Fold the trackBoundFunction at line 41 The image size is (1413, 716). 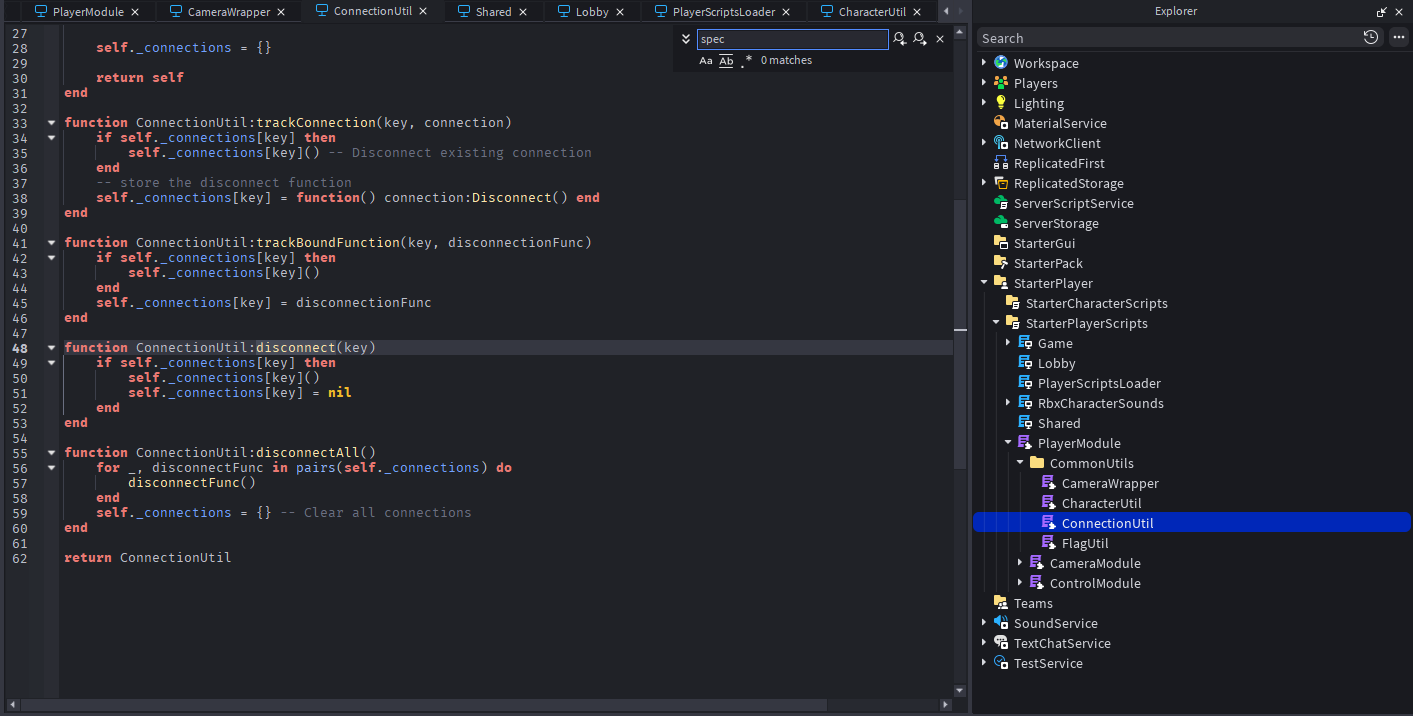[x=51, y=242]
